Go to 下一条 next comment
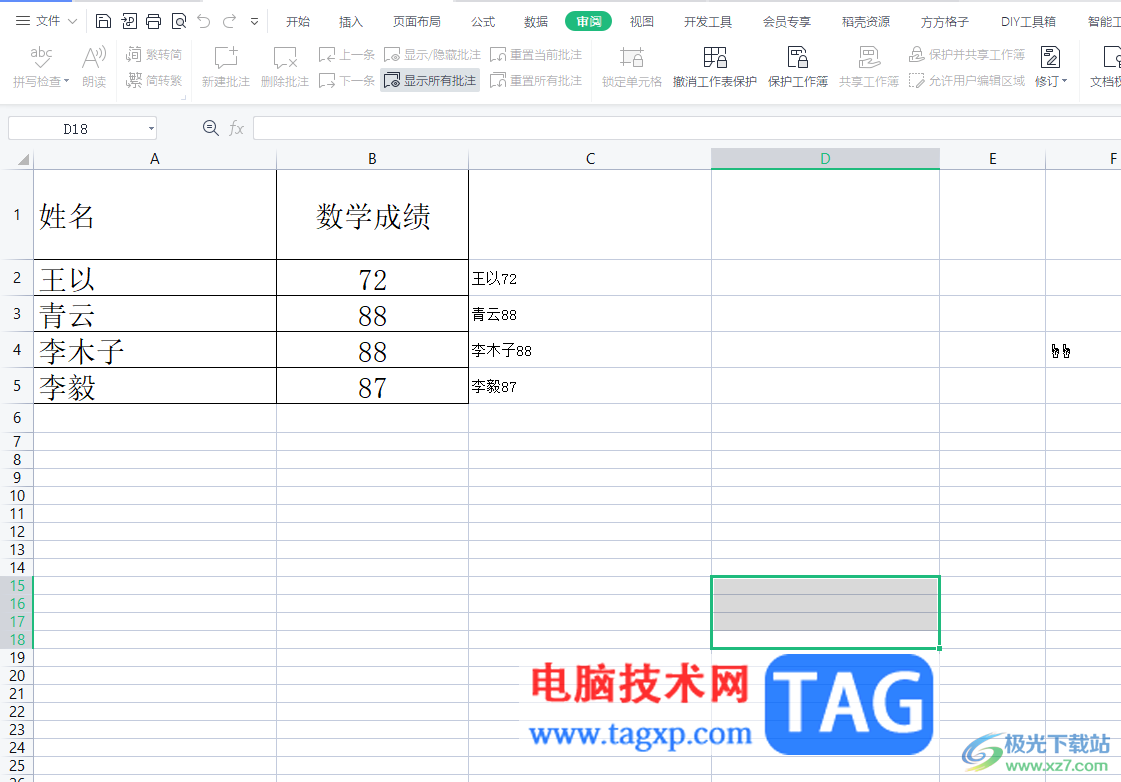Image resolution: width=1121 pixels, height=782 pixels. point(347,81)
